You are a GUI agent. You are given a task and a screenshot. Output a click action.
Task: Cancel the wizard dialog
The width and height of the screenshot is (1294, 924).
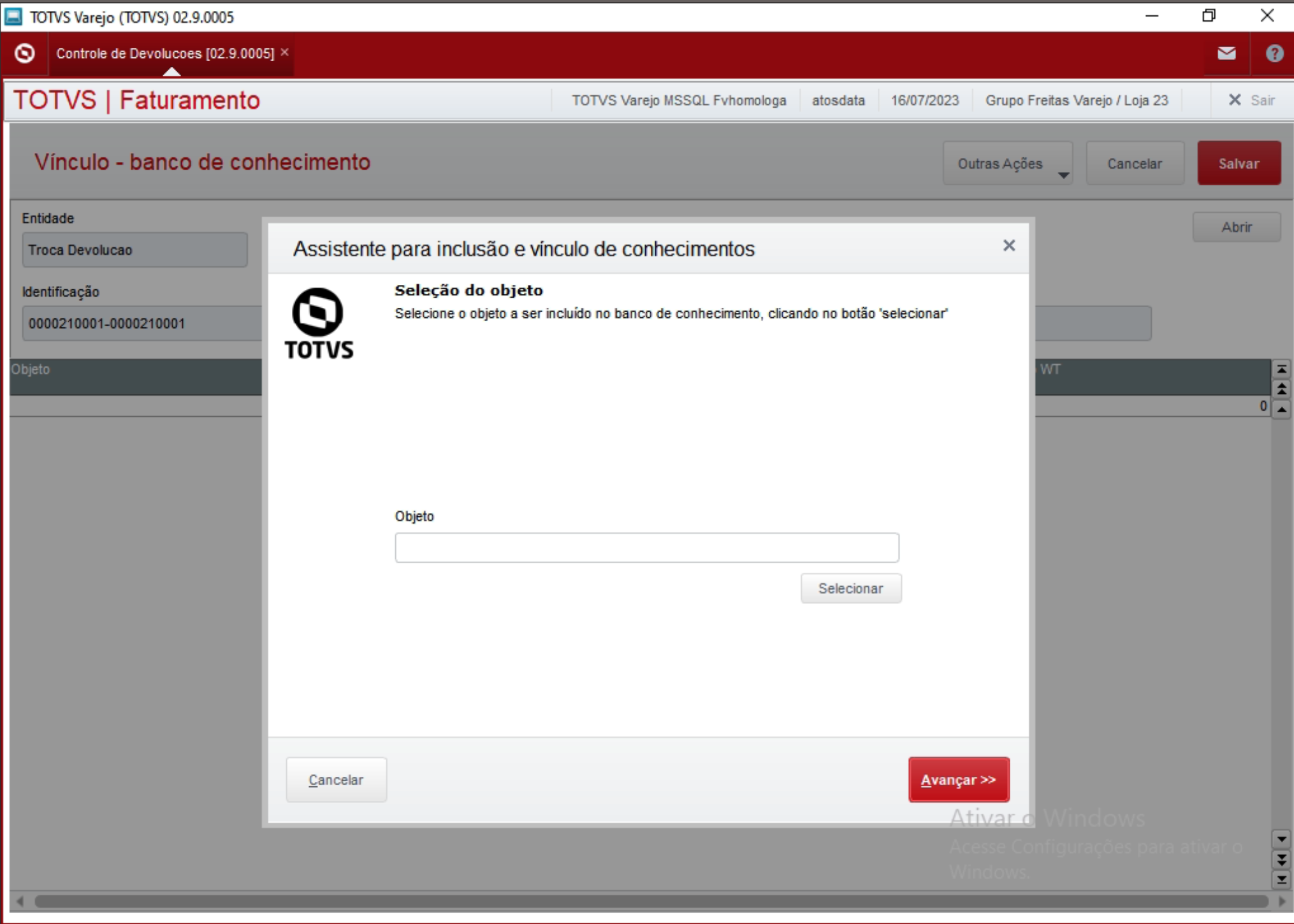(336, 779)
